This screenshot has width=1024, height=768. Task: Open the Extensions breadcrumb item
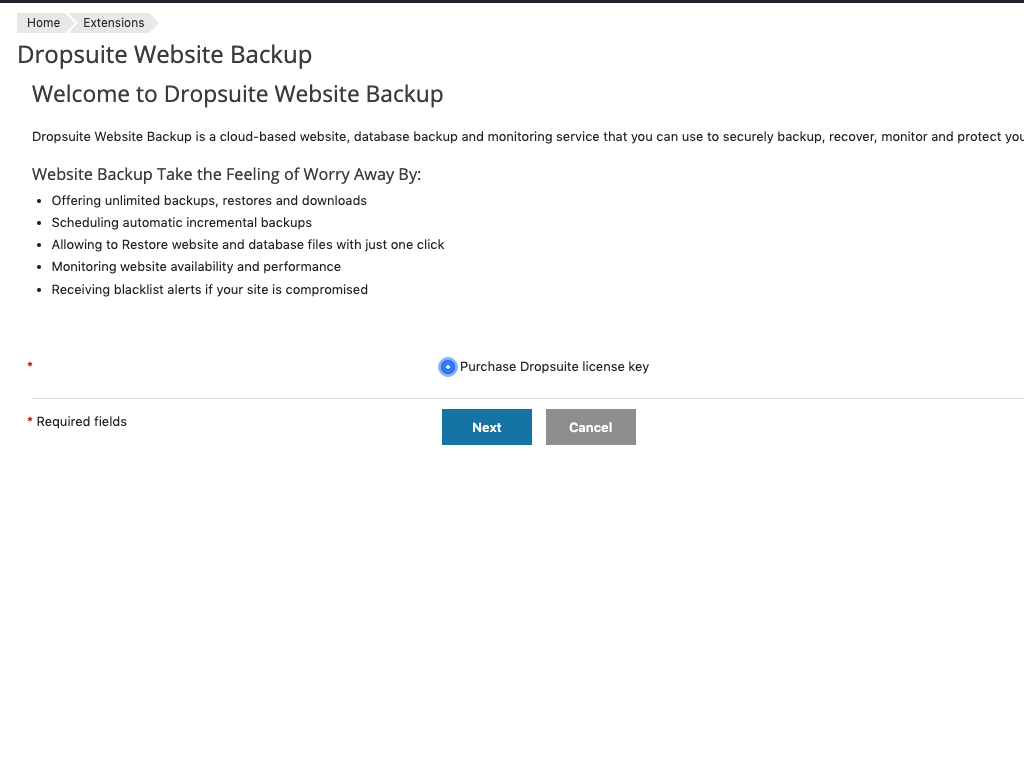coord(113,22)
